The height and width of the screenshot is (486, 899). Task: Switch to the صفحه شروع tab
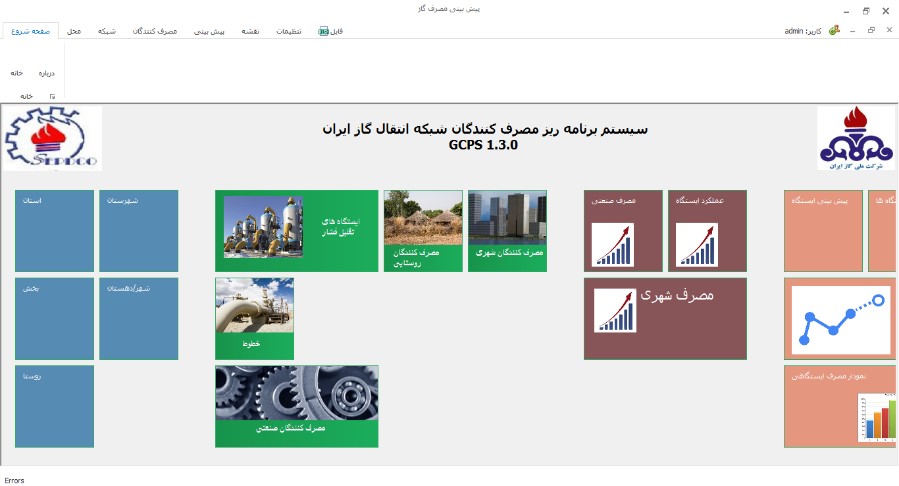click(30, 31)
